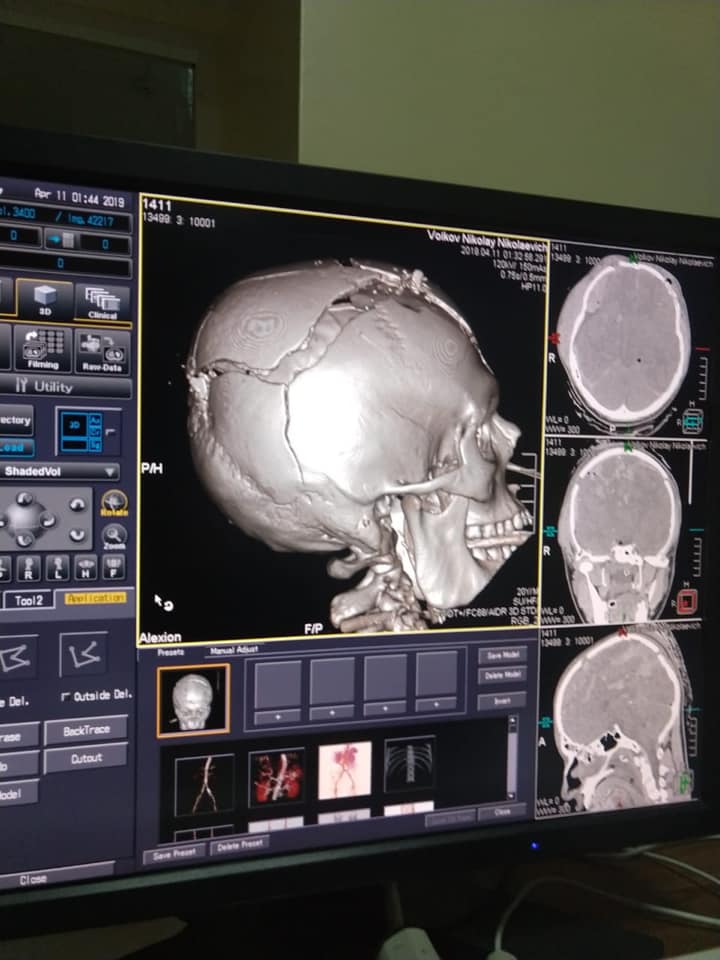Open the ShadedVol rendering dropdown
Screen dimensions: 720x960
[x=58, y=471]
